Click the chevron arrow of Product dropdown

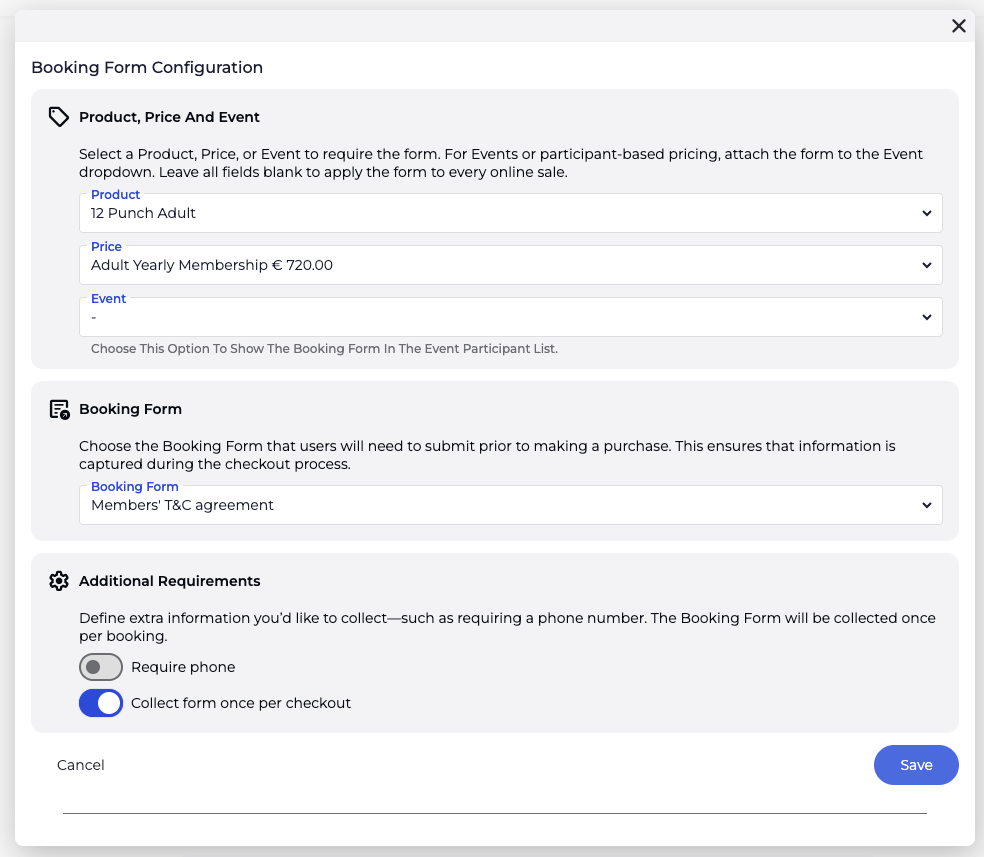(927, 213)
